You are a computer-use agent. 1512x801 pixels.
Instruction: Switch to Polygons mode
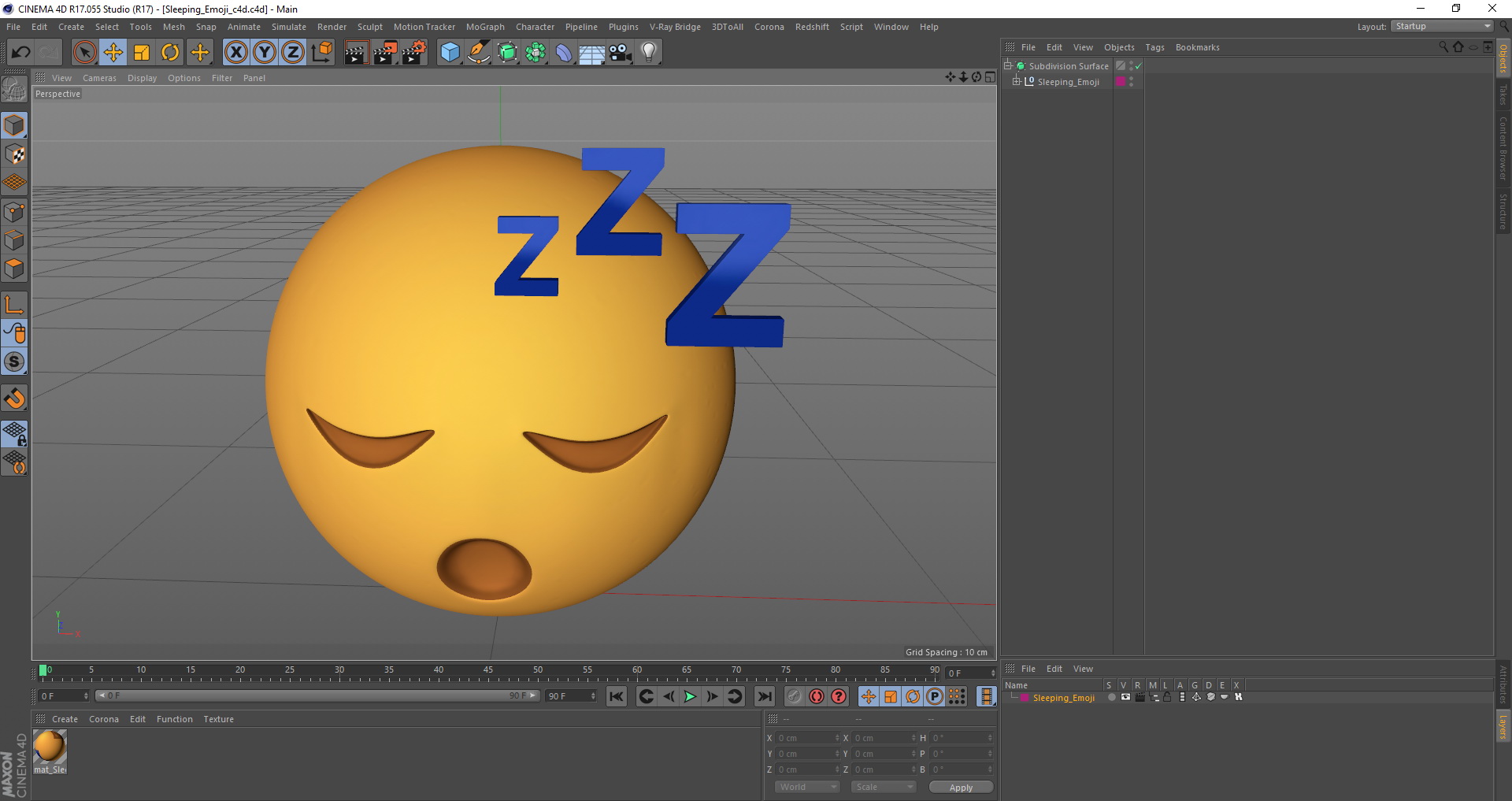click(x=14, y=269)
